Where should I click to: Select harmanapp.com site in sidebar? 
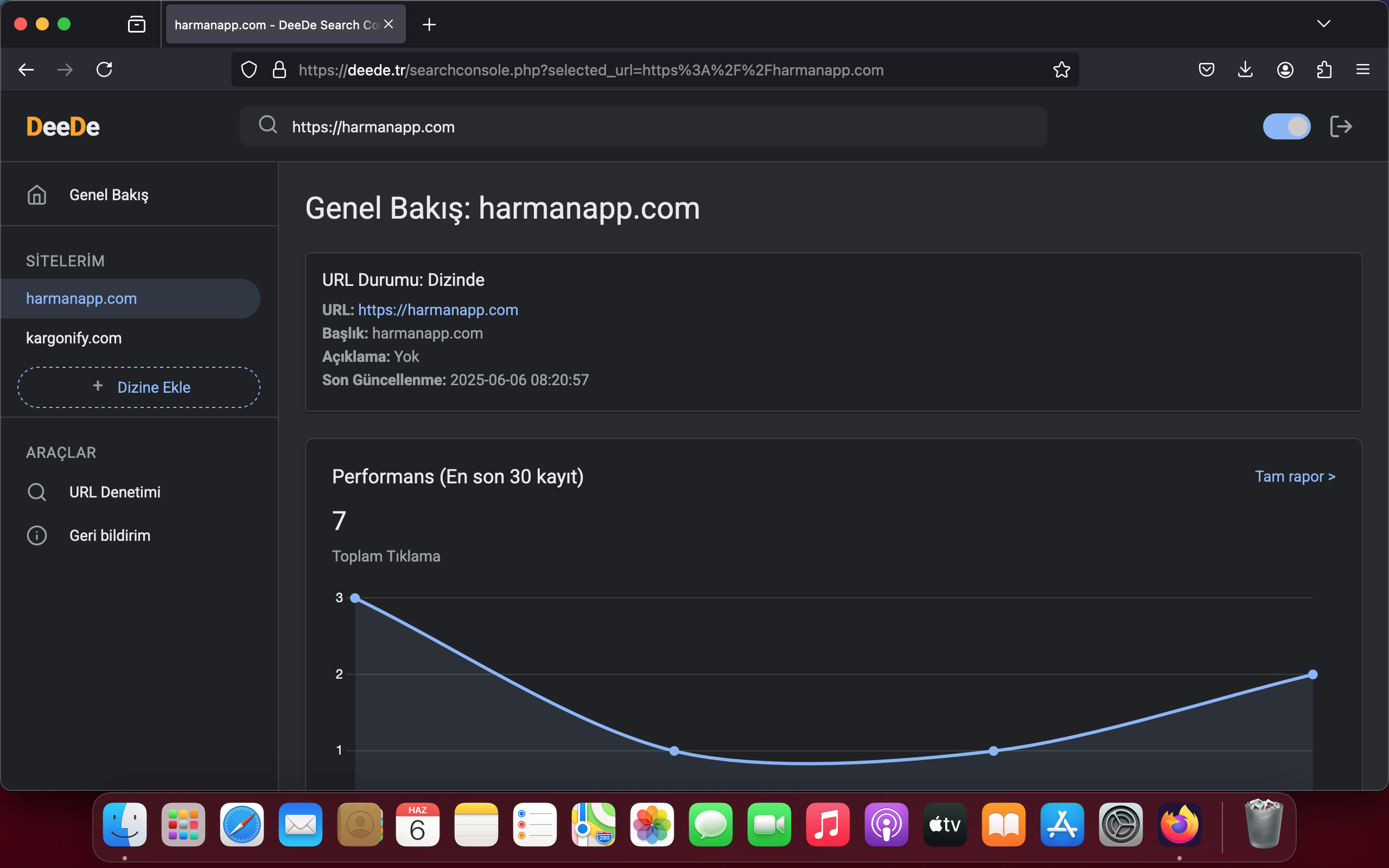pos(81,298)
